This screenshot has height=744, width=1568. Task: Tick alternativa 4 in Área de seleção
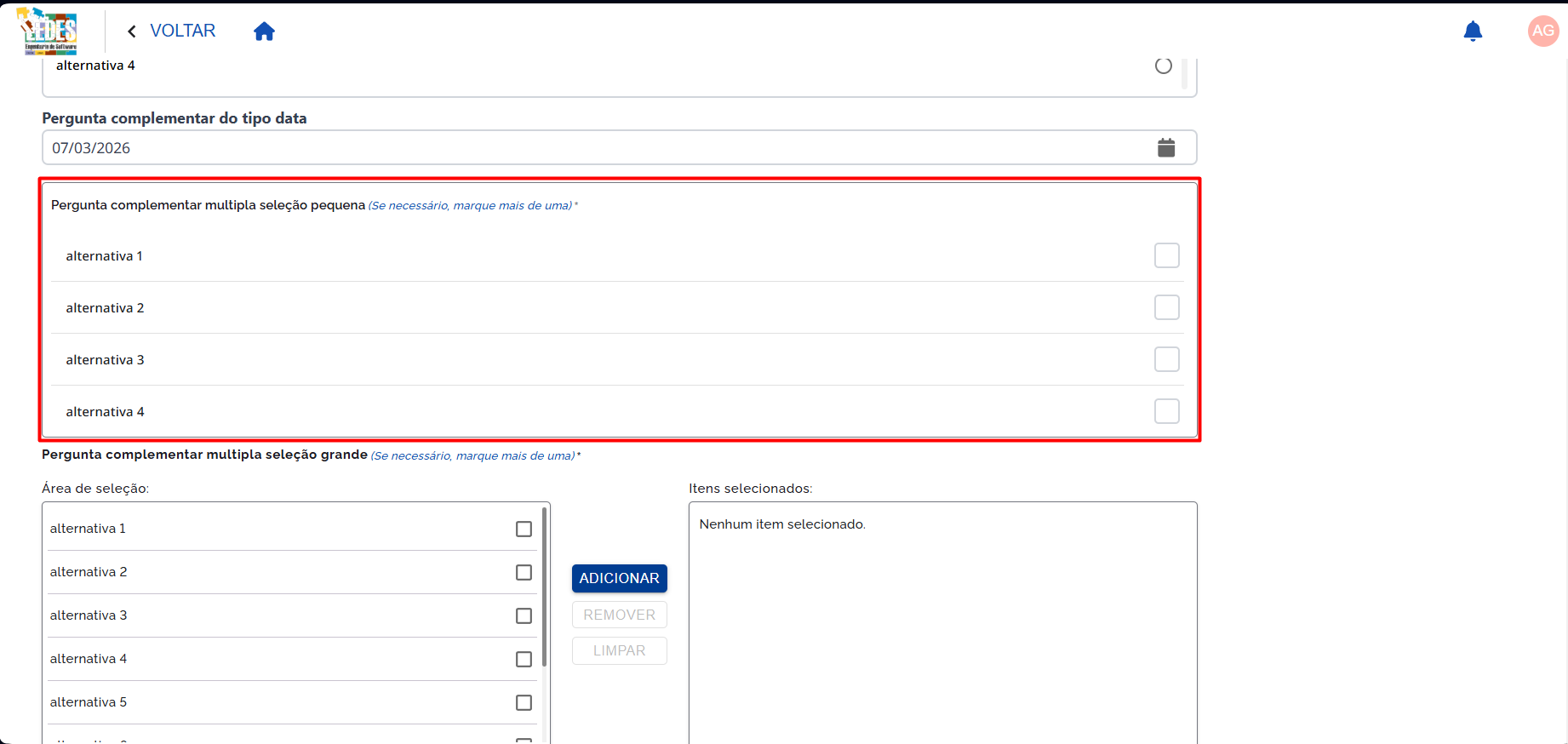524,659
